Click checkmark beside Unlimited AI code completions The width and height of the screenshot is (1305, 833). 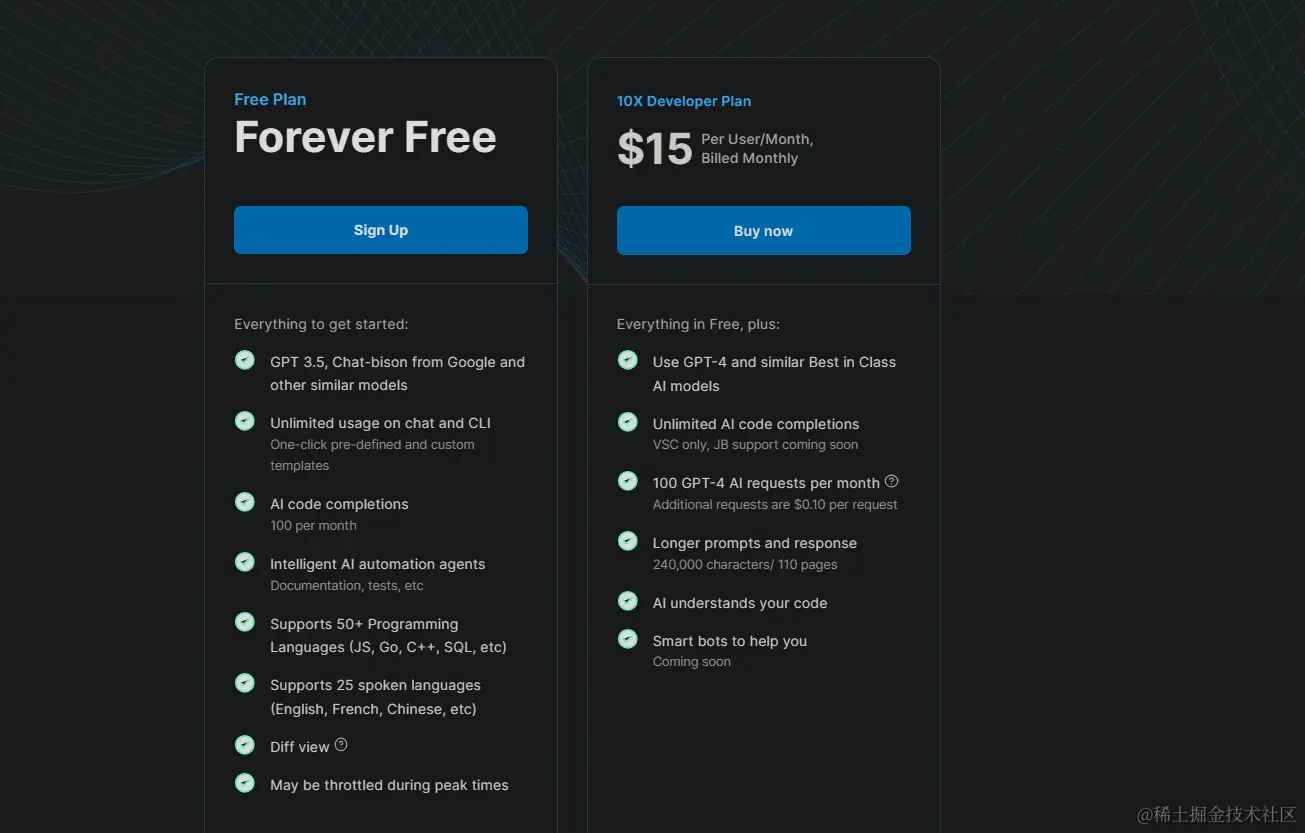628,422
